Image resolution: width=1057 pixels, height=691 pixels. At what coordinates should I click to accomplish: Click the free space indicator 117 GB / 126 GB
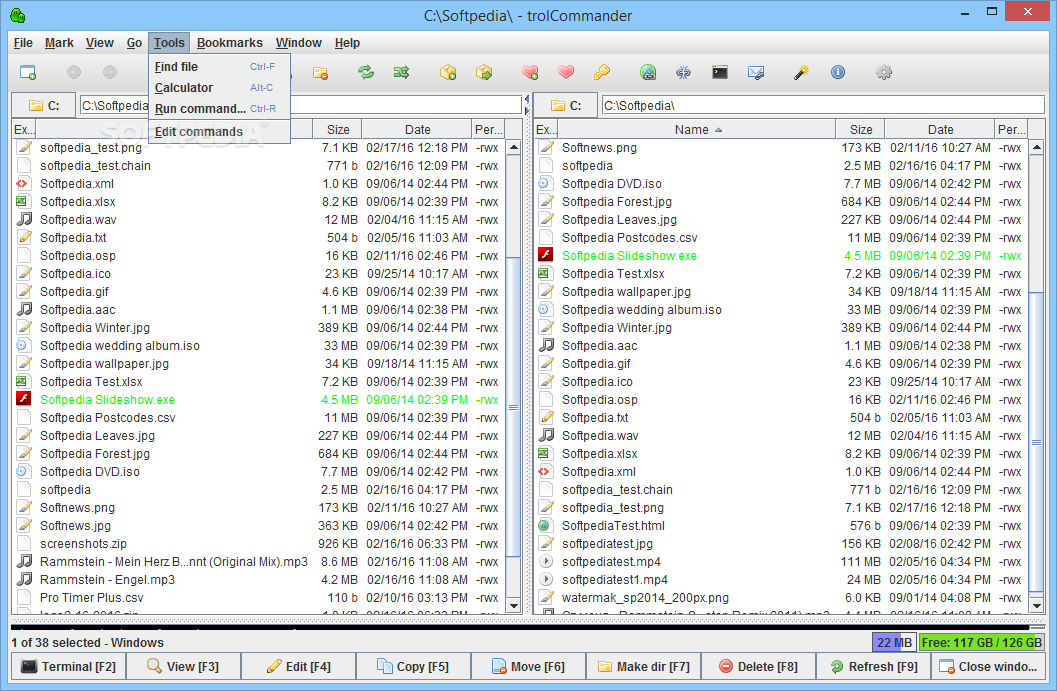[x=982, y=642]
